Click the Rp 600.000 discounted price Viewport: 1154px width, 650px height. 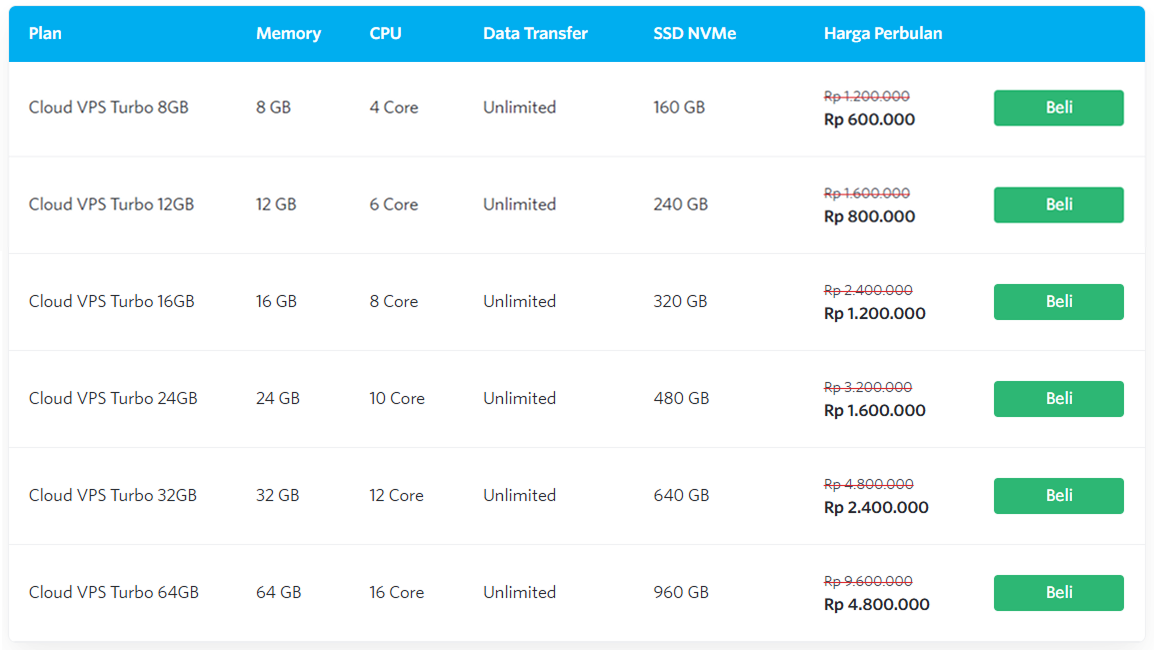pos(869,120)
